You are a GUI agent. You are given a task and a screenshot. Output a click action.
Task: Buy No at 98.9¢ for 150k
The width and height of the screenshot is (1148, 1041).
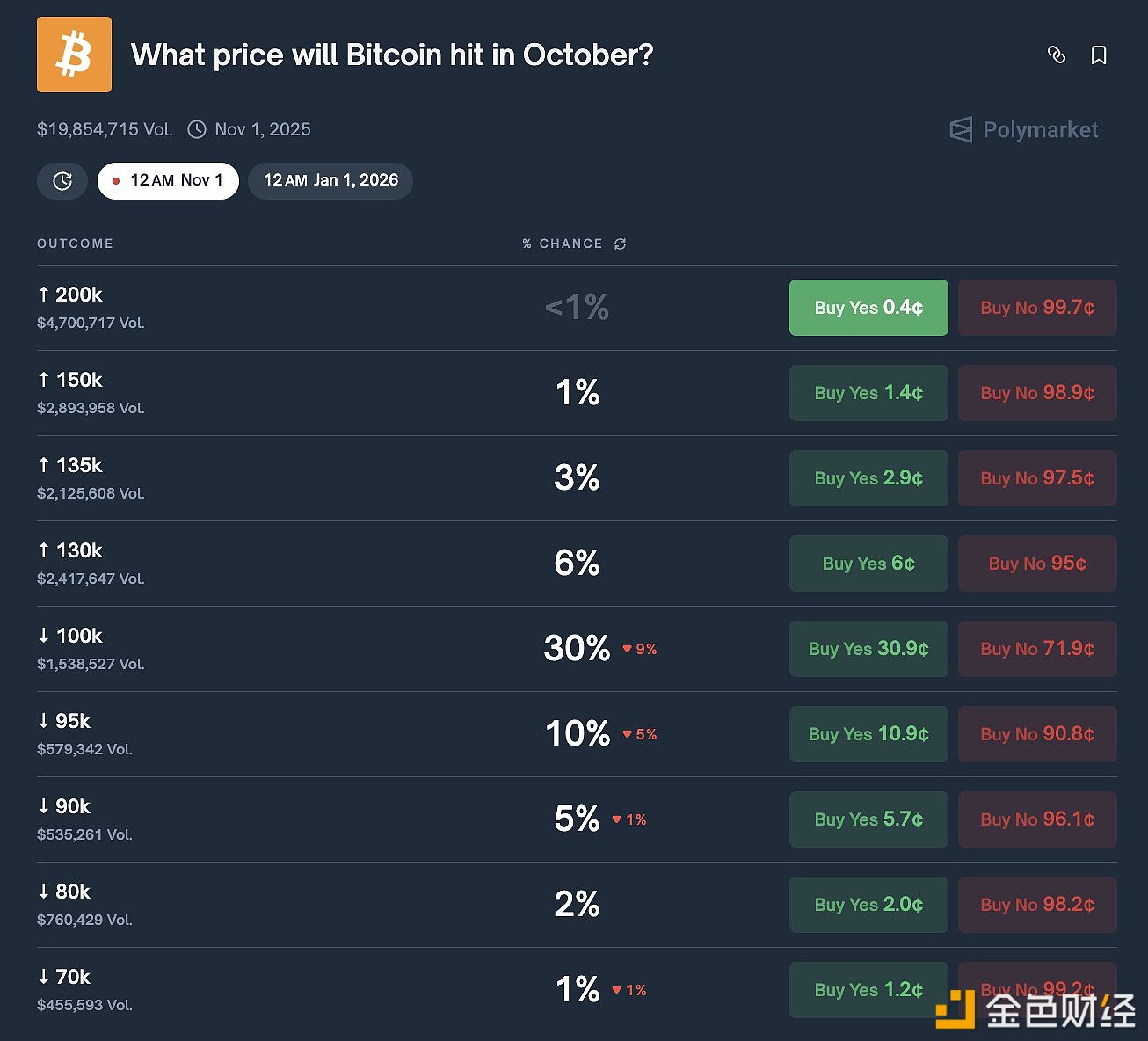pos(1037,393)
